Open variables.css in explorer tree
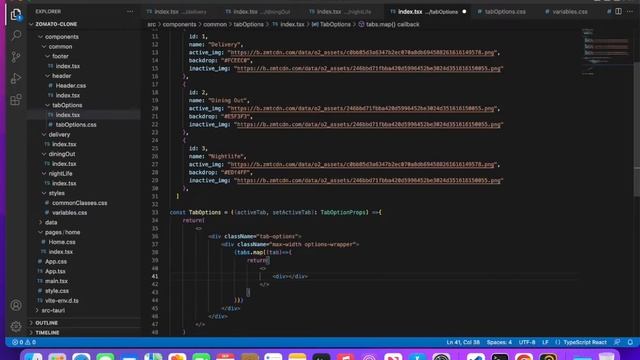 point(69,213)
